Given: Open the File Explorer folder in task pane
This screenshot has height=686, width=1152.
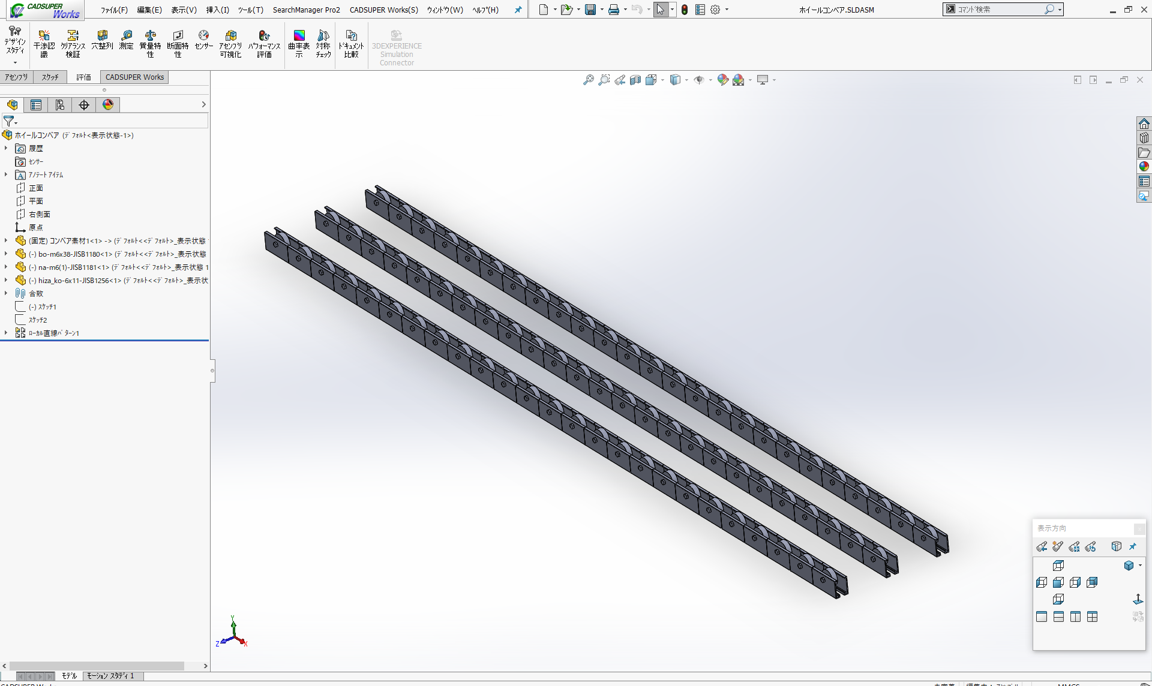Looking at the screenshot, I should point(1144,153).
